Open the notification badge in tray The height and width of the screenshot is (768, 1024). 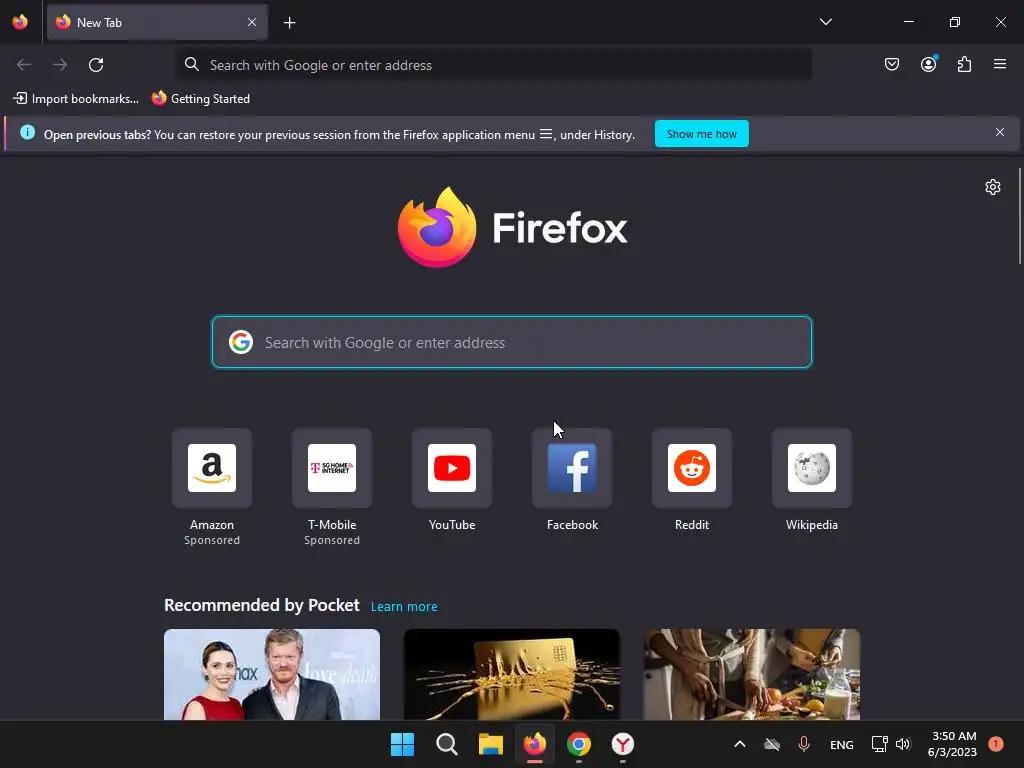tap(996, 744)
